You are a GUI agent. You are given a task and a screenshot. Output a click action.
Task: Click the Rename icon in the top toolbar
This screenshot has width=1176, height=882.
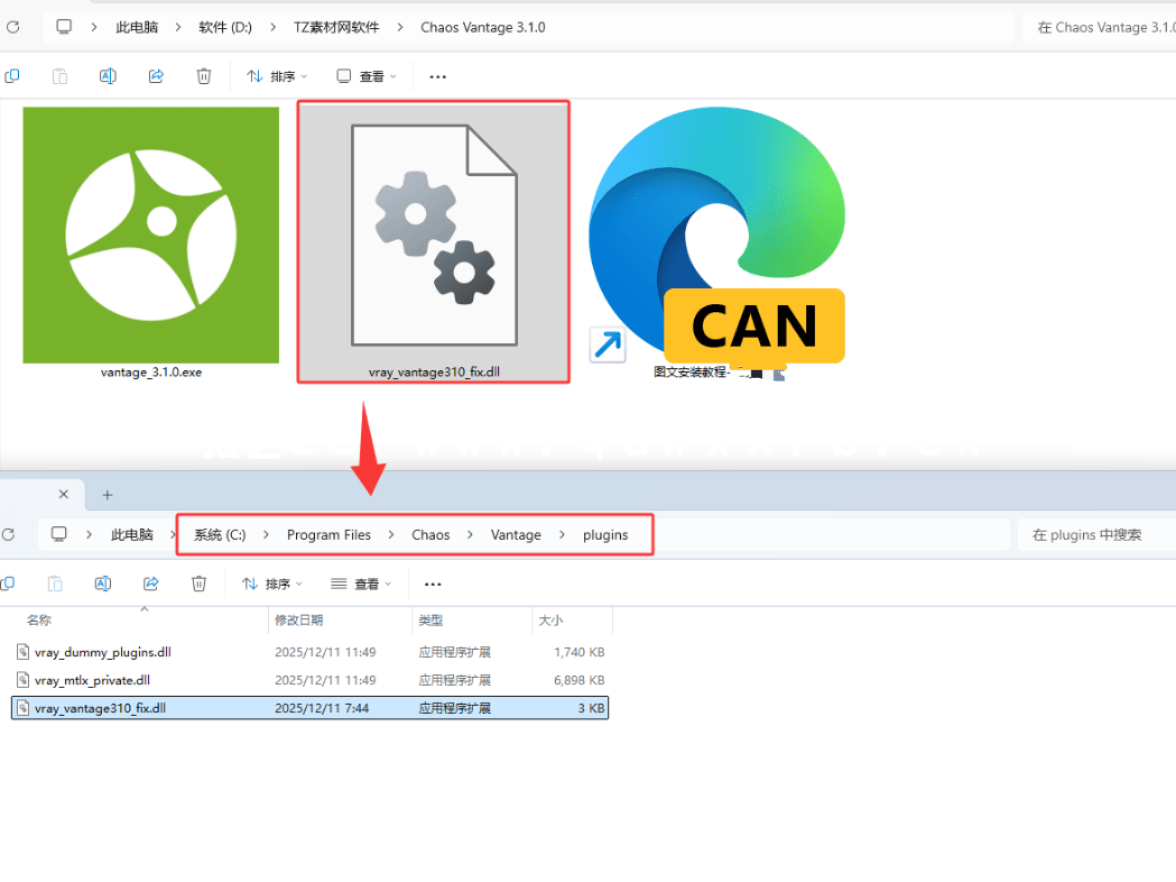point(107,75)
